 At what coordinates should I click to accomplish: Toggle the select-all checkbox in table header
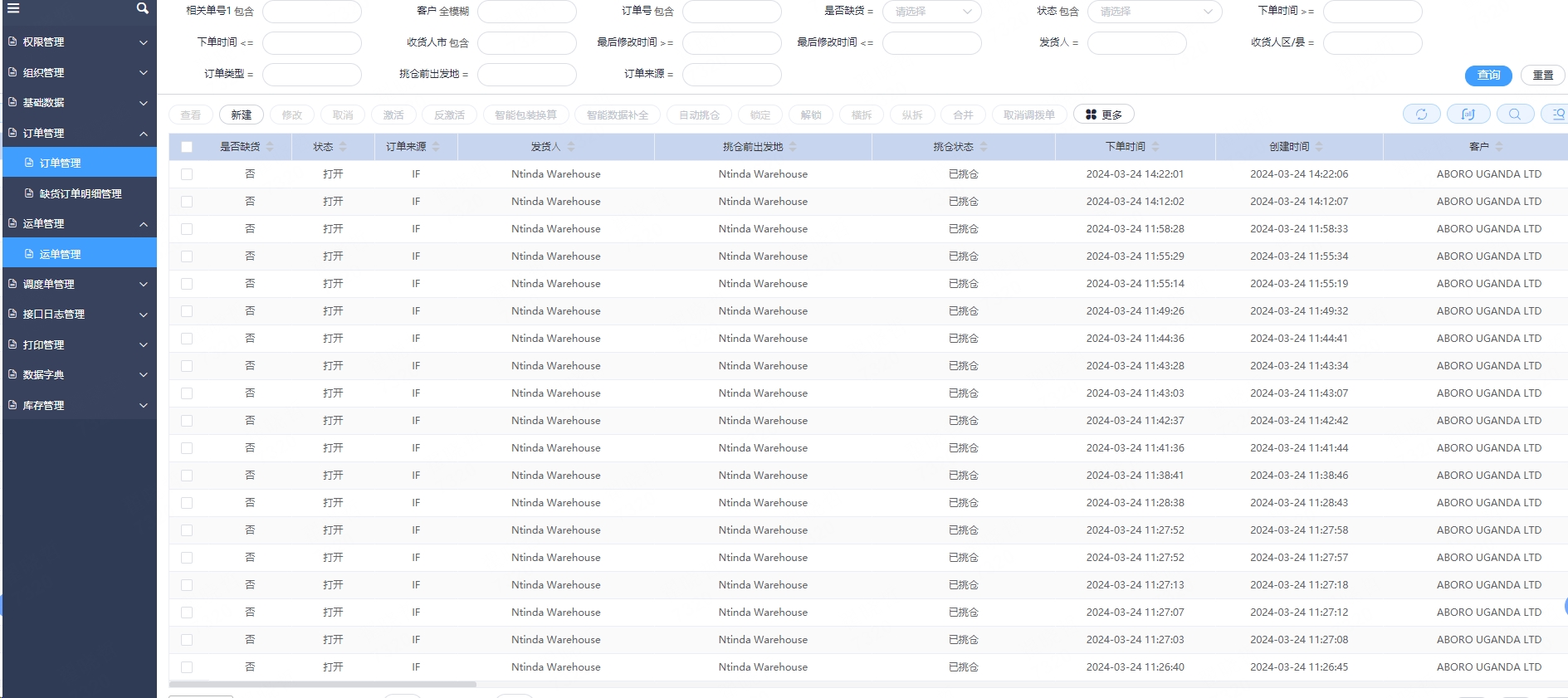tap(187, 147)
